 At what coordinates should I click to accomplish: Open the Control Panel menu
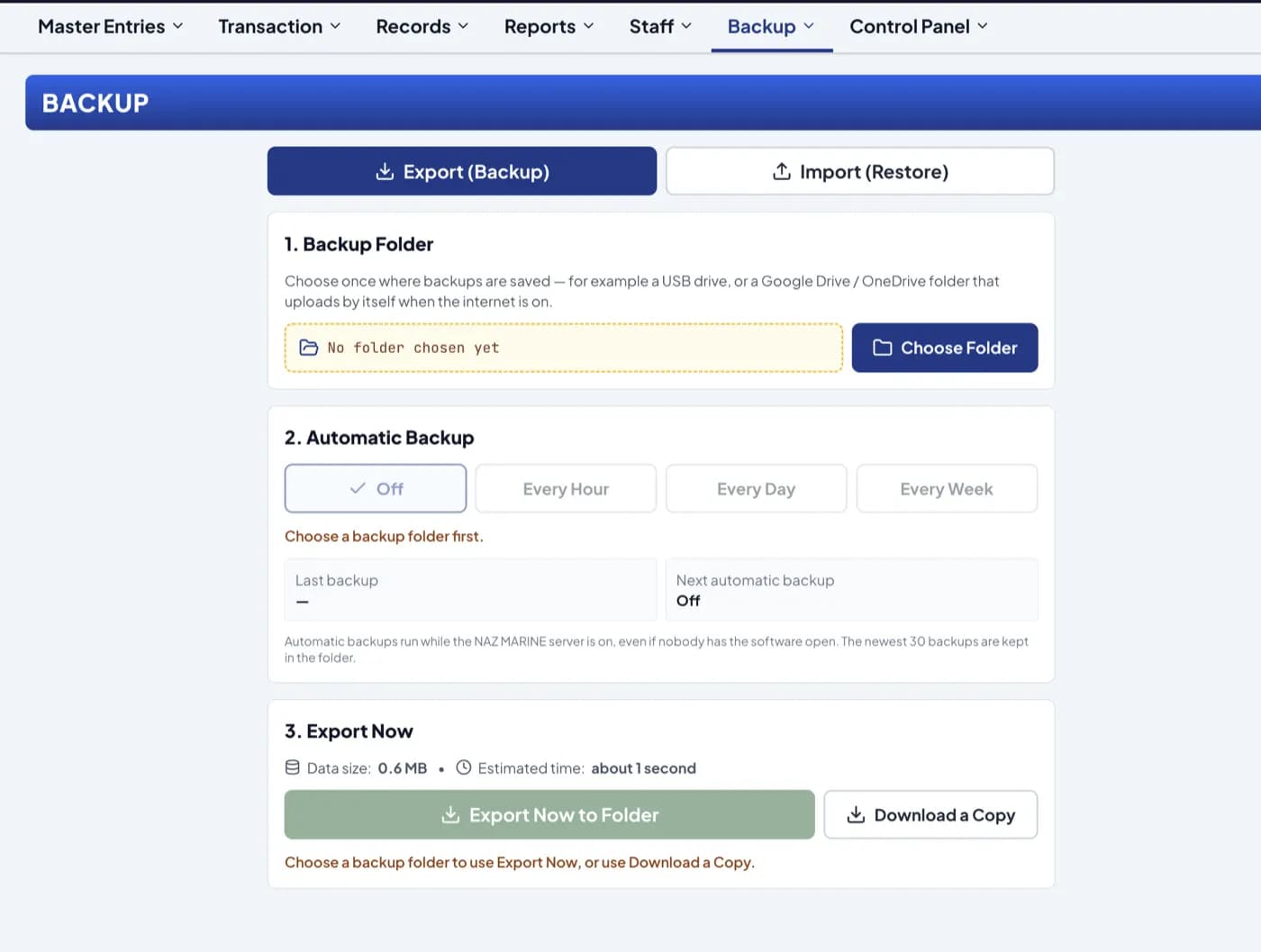(x=919, y=27)
